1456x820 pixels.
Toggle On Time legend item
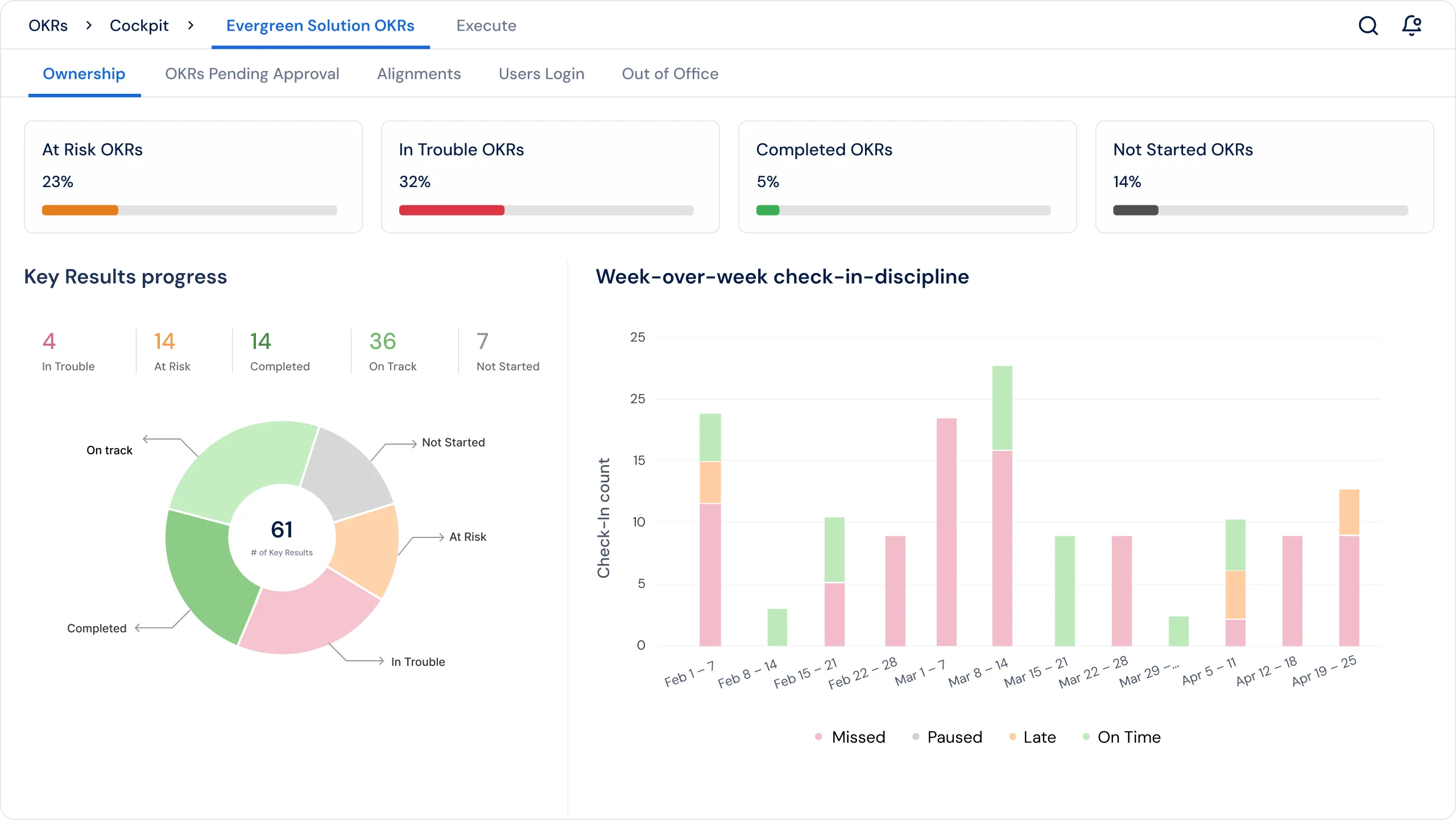point(1121,737)
